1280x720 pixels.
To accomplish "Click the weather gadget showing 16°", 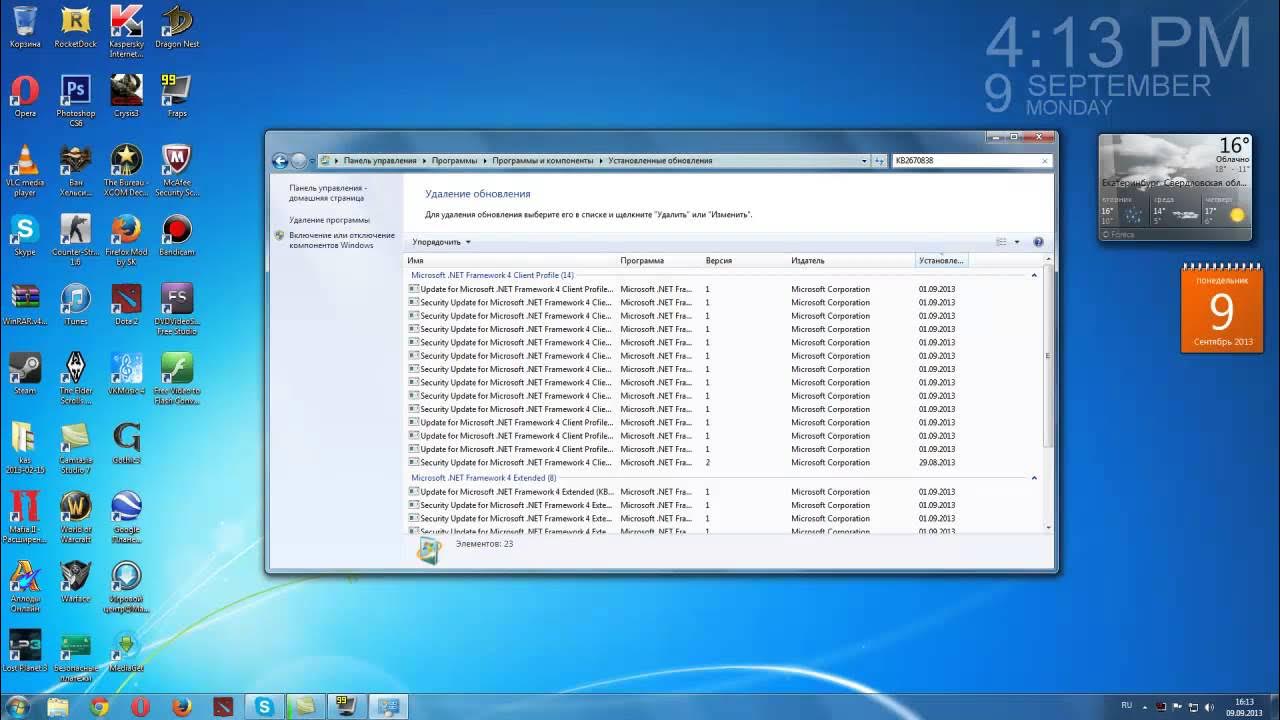I will (x=1175, y=187).
